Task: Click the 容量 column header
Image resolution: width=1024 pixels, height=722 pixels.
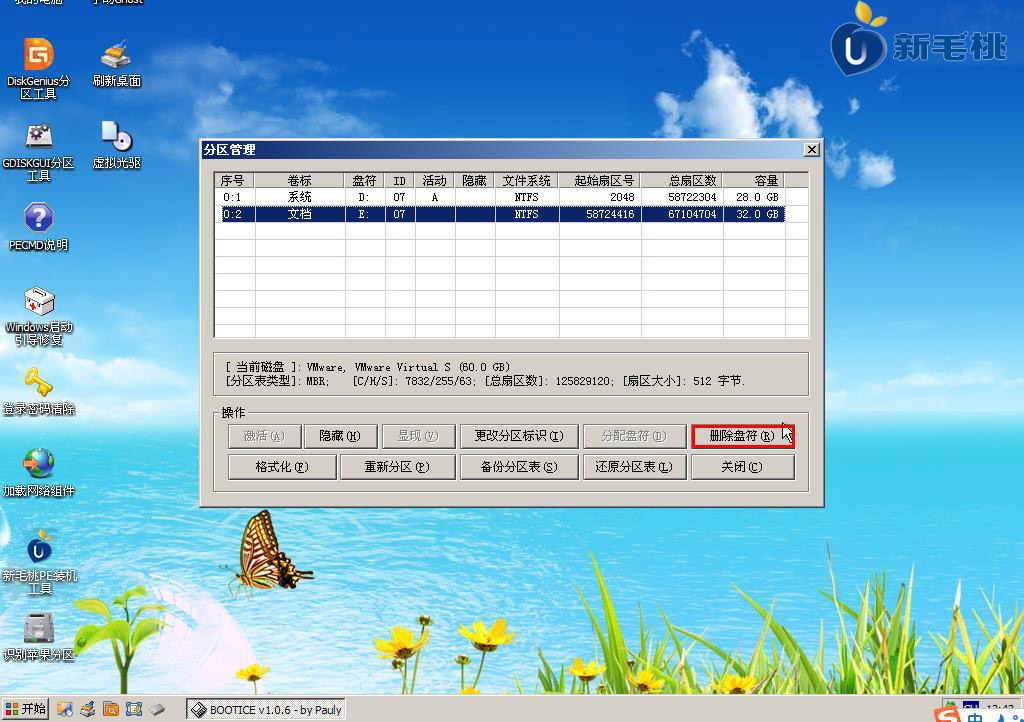Action: coord(754,181)
